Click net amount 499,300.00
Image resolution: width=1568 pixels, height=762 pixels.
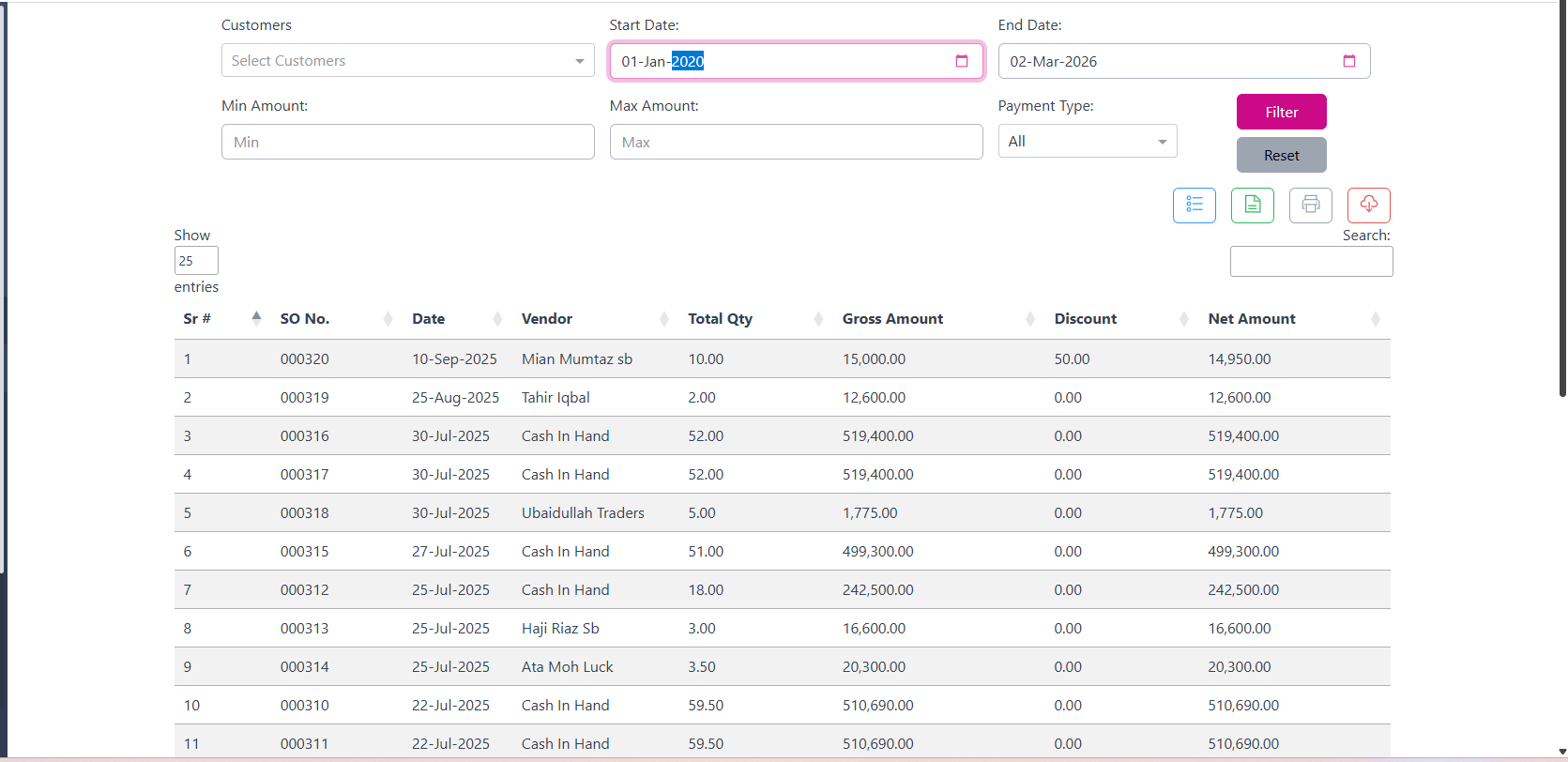click(1243, 552)
